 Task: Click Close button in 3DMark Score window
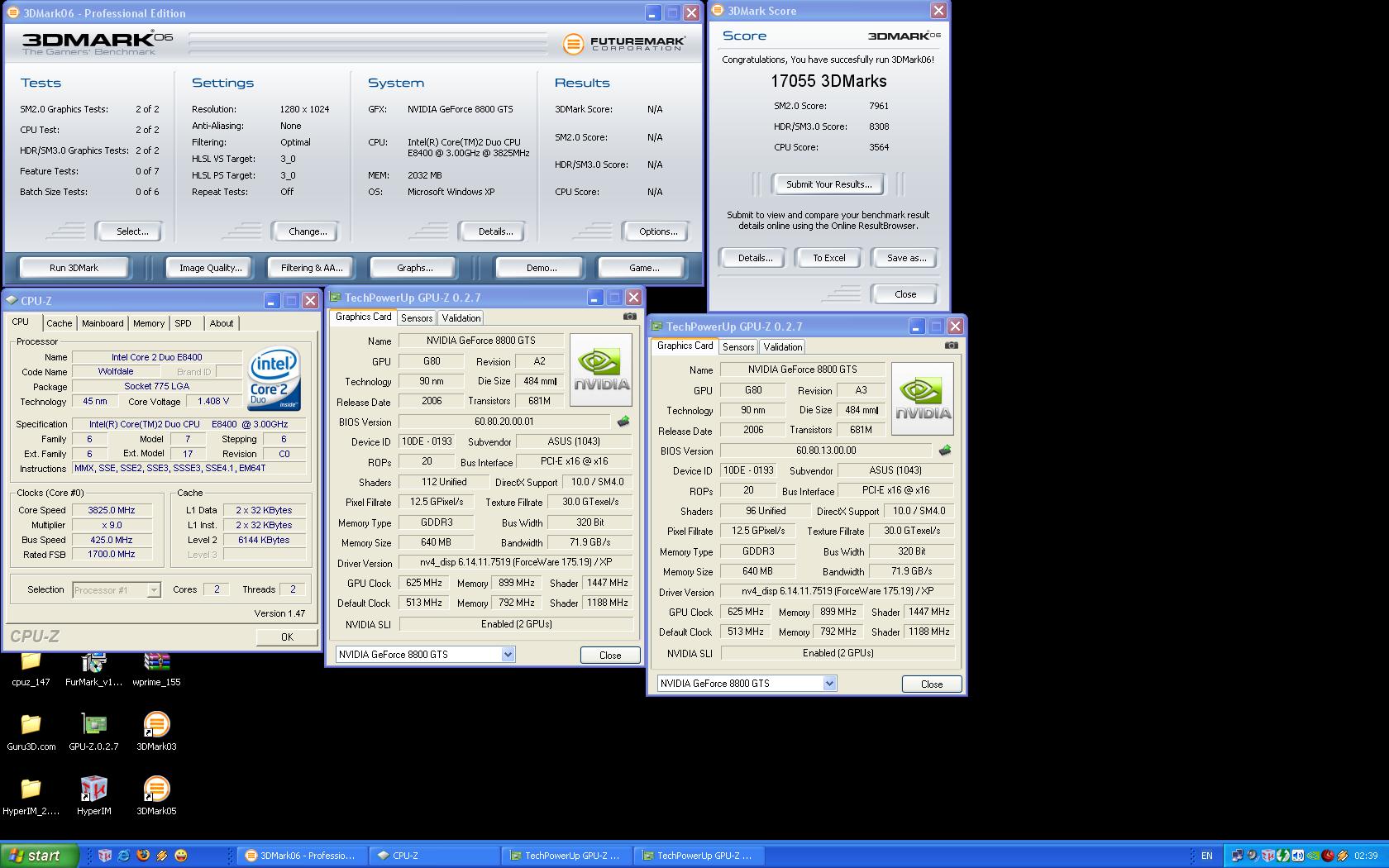point(905,294)
